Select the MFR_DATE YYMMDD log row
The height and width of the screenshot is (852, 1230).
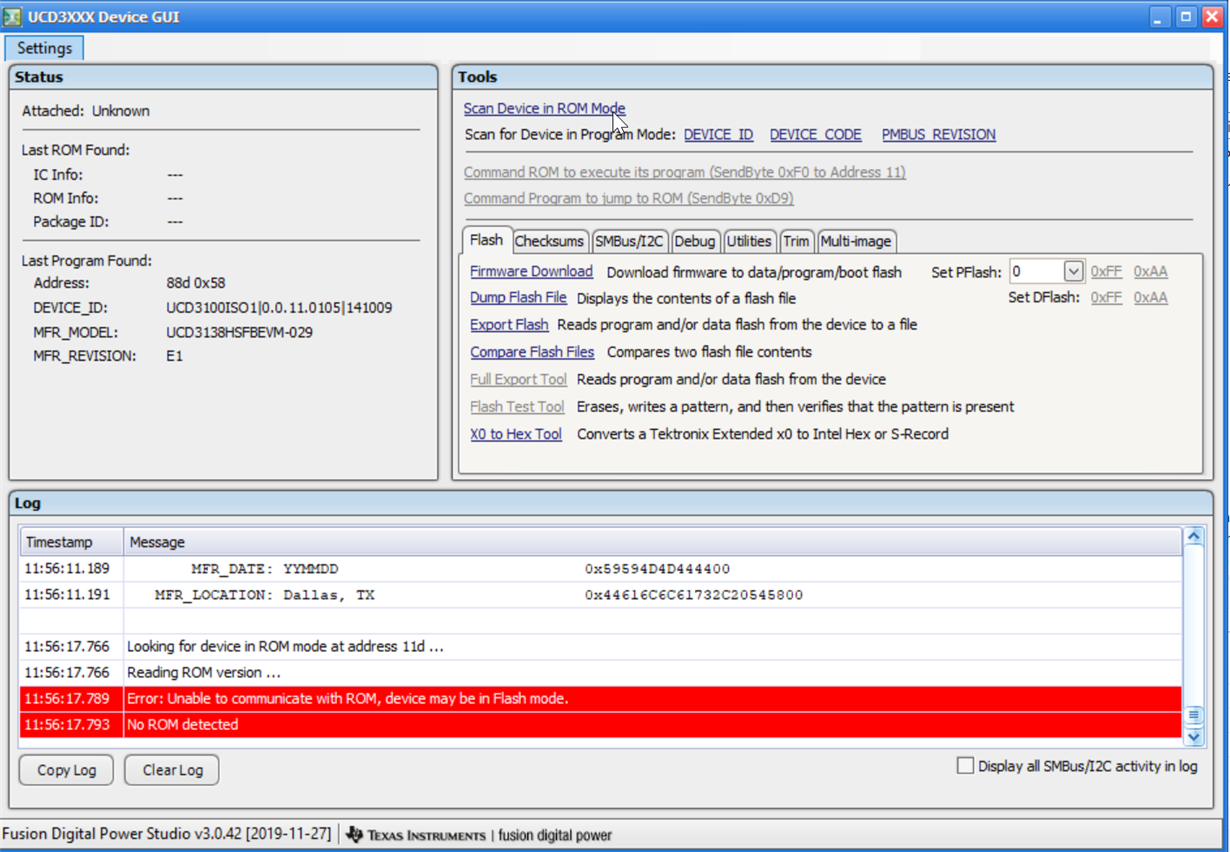click(601, 569)
